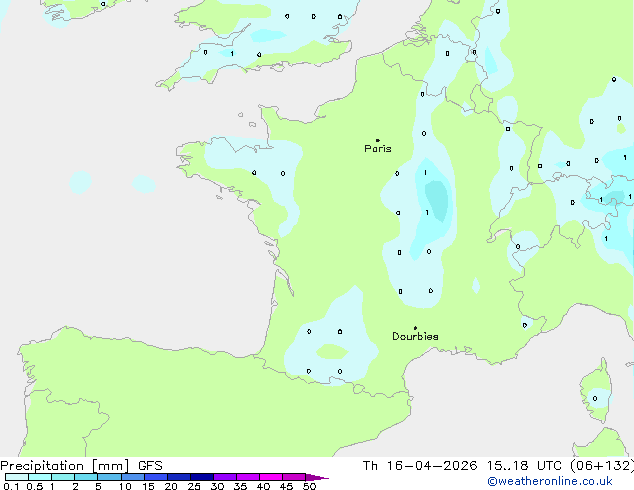Click the Dourbies city label
The height and width of the screenshot is (490, 634).
coord(415,336)
